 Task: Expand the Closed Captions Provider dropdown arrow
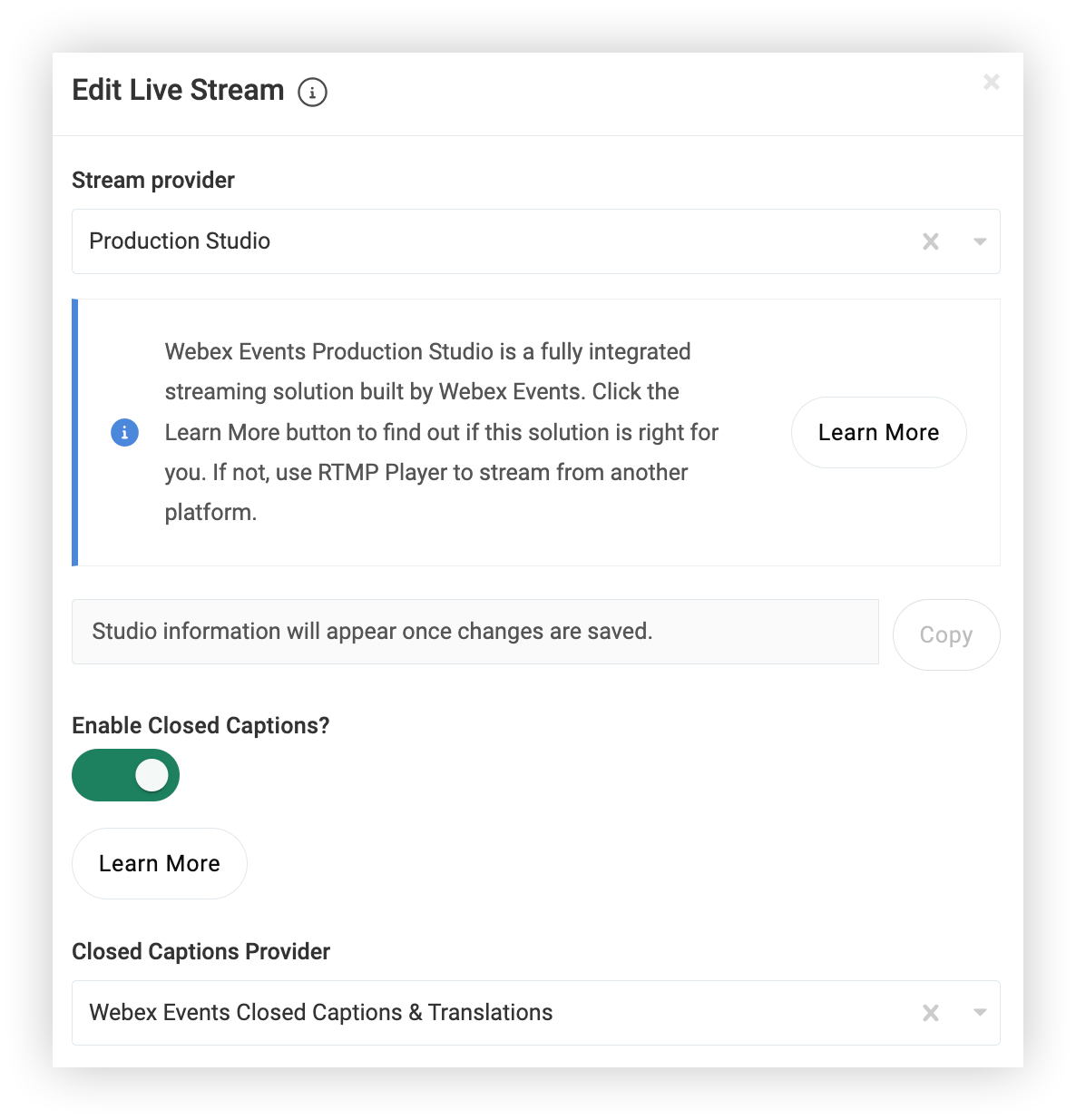[x=980, y=1013]
